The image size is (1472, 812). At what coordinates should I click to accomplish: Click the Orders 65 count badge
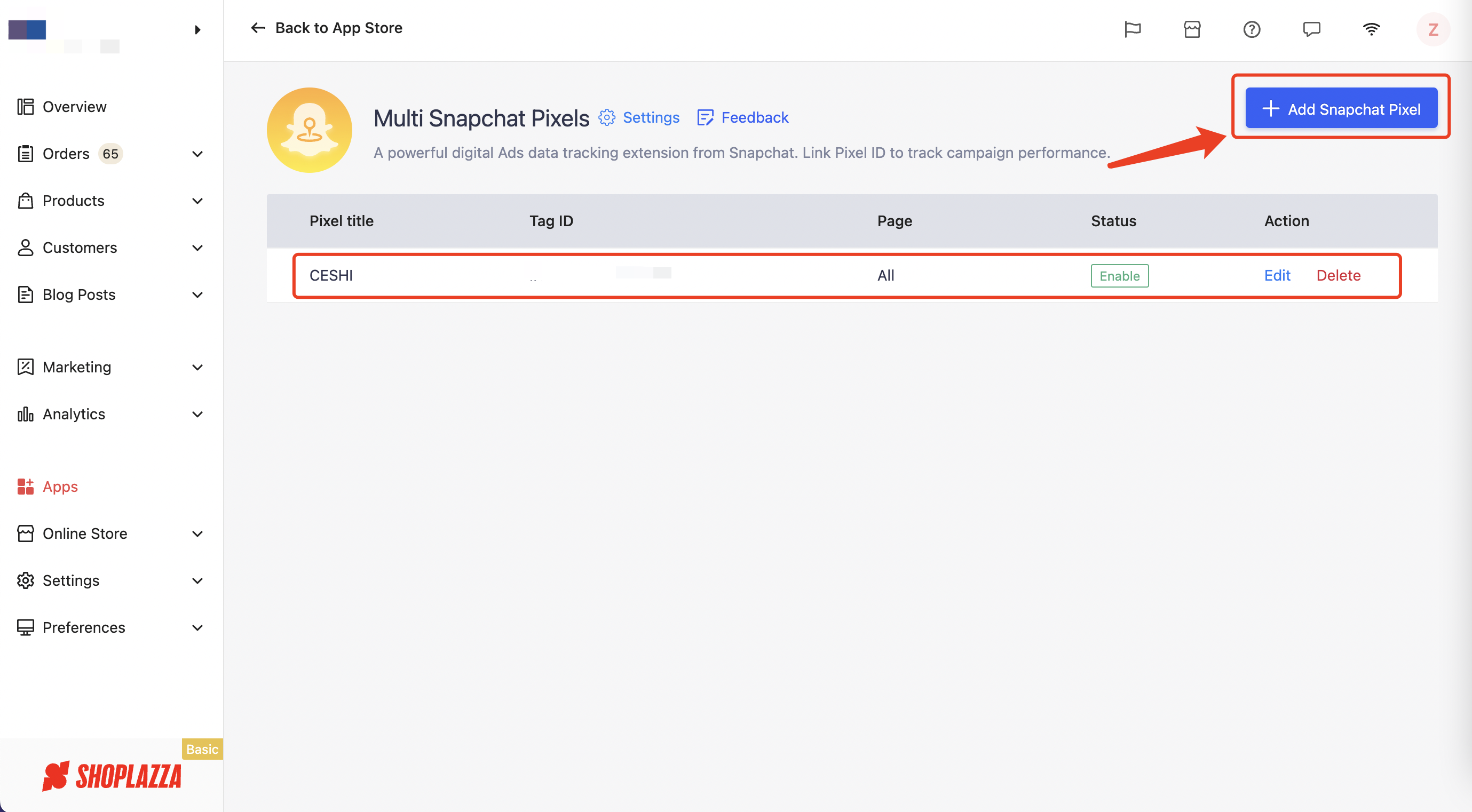click(x=110, y=154)
